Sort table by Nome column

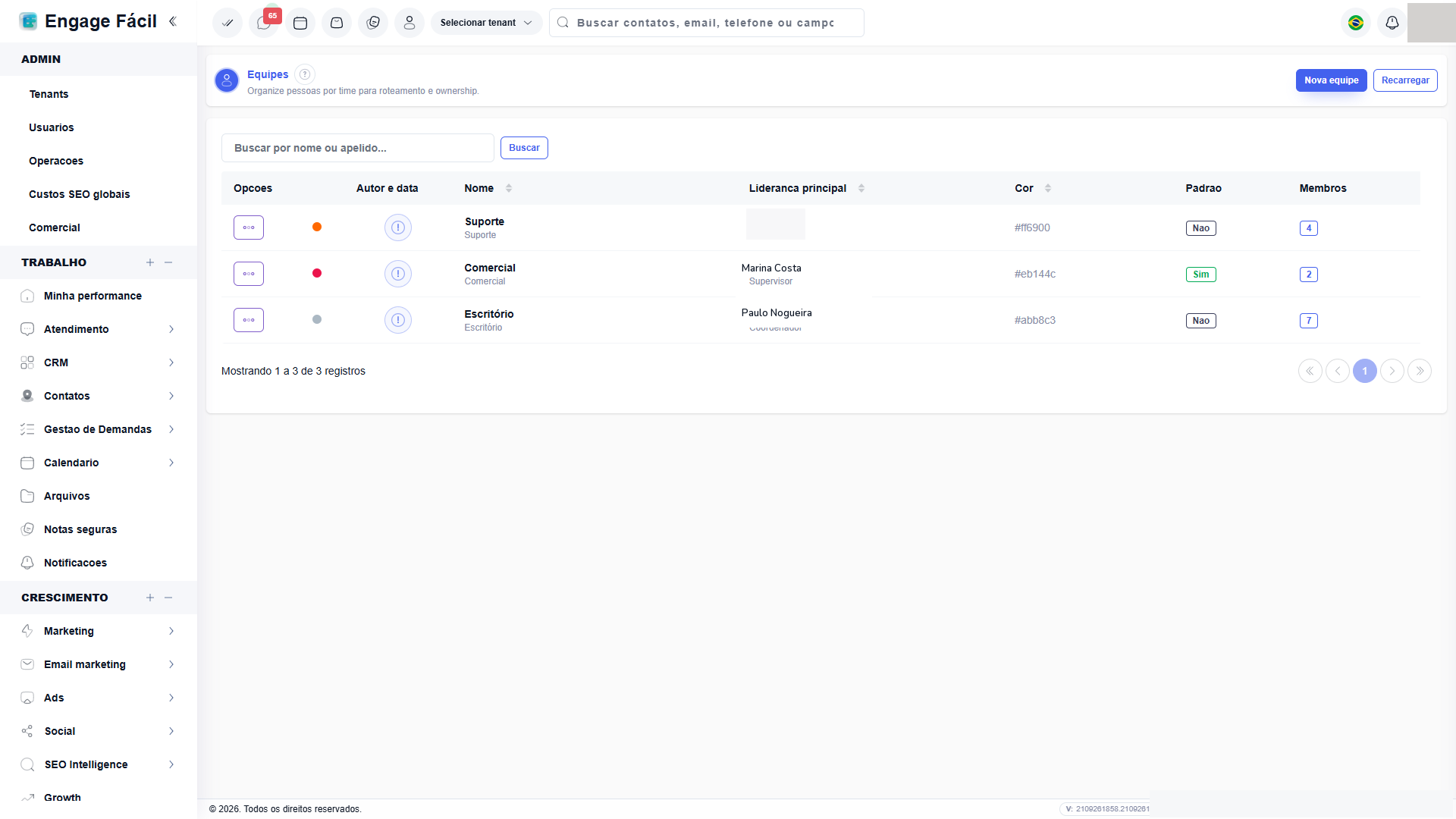pos(509,188)
